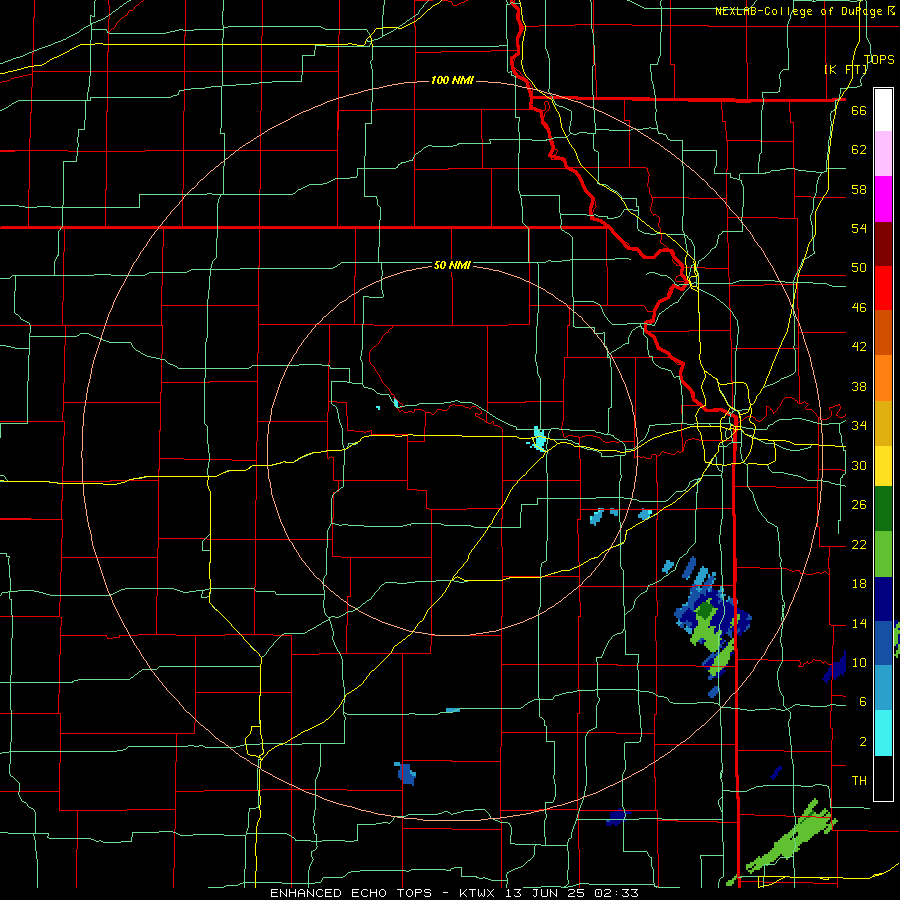Click the "14" legend value

click(859, 623)
